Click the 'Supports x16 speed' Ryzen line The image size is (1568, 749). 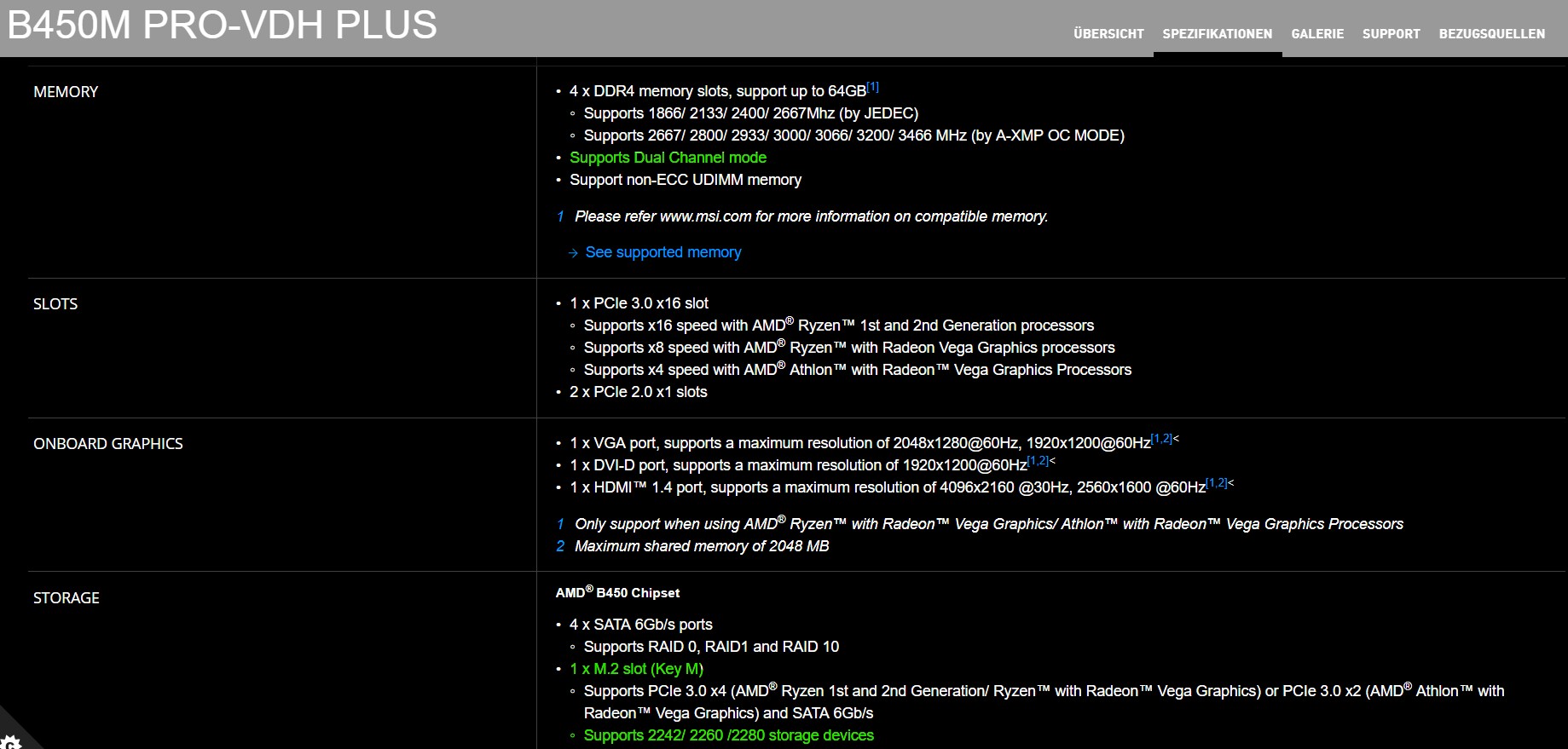[x=839, y=326]
